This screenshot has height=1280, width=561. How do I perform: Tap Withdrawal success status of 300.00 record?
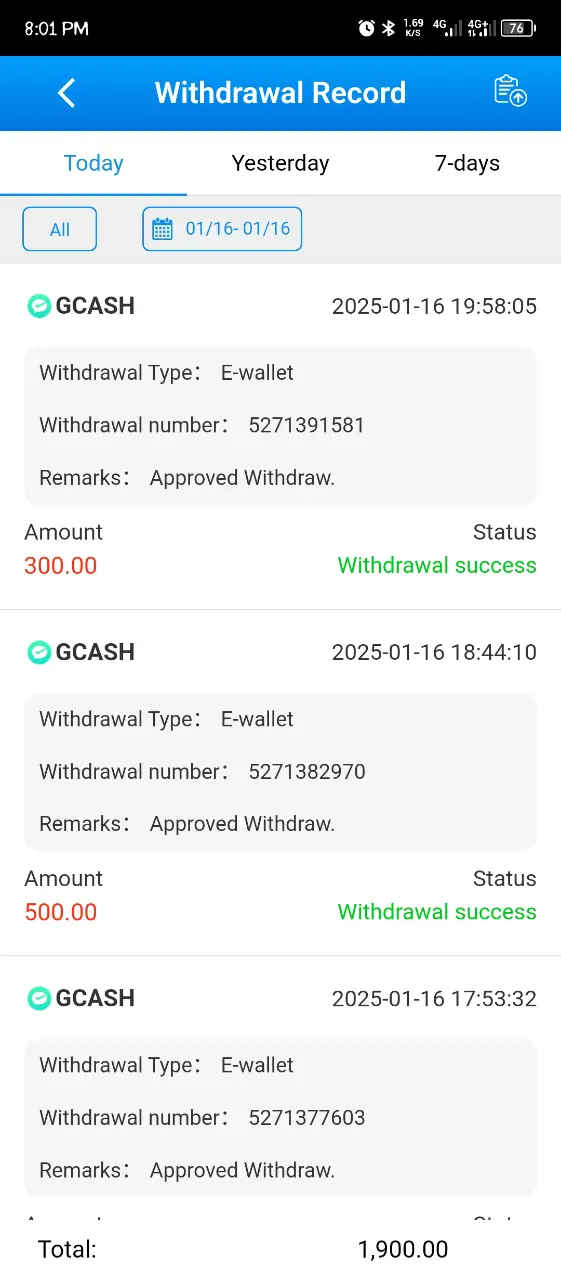[x=437, y=565]
